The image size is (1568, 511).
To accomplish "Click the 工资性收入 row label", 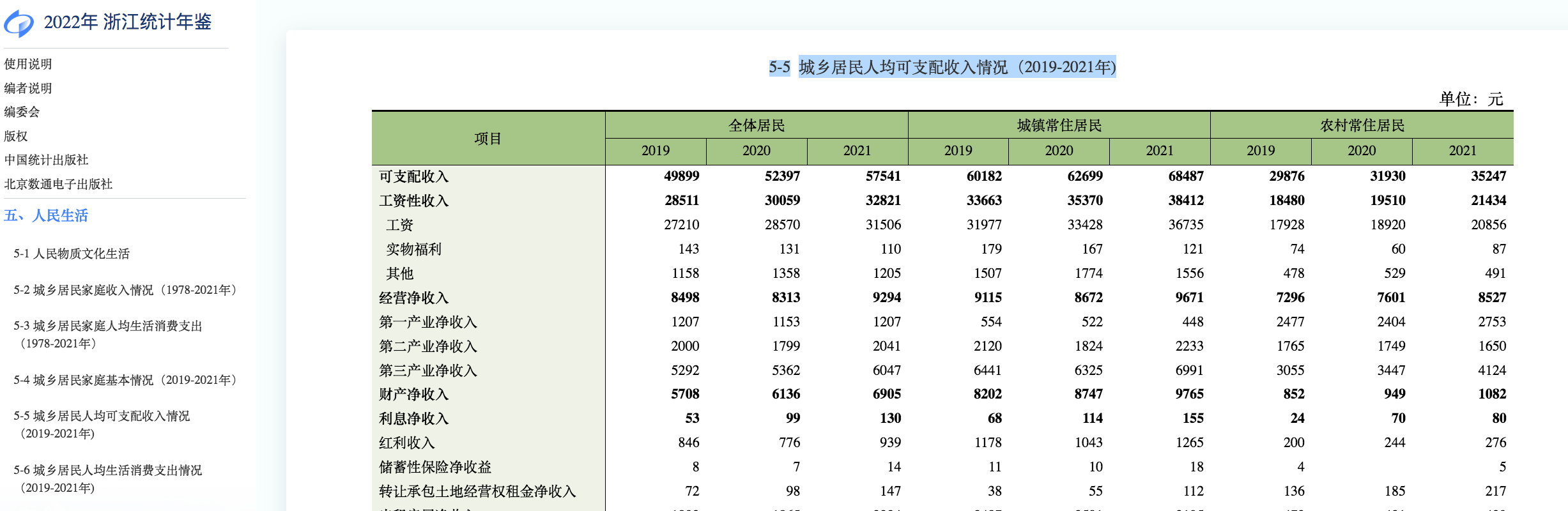I will pyautogui.click(x=414, y=201).
